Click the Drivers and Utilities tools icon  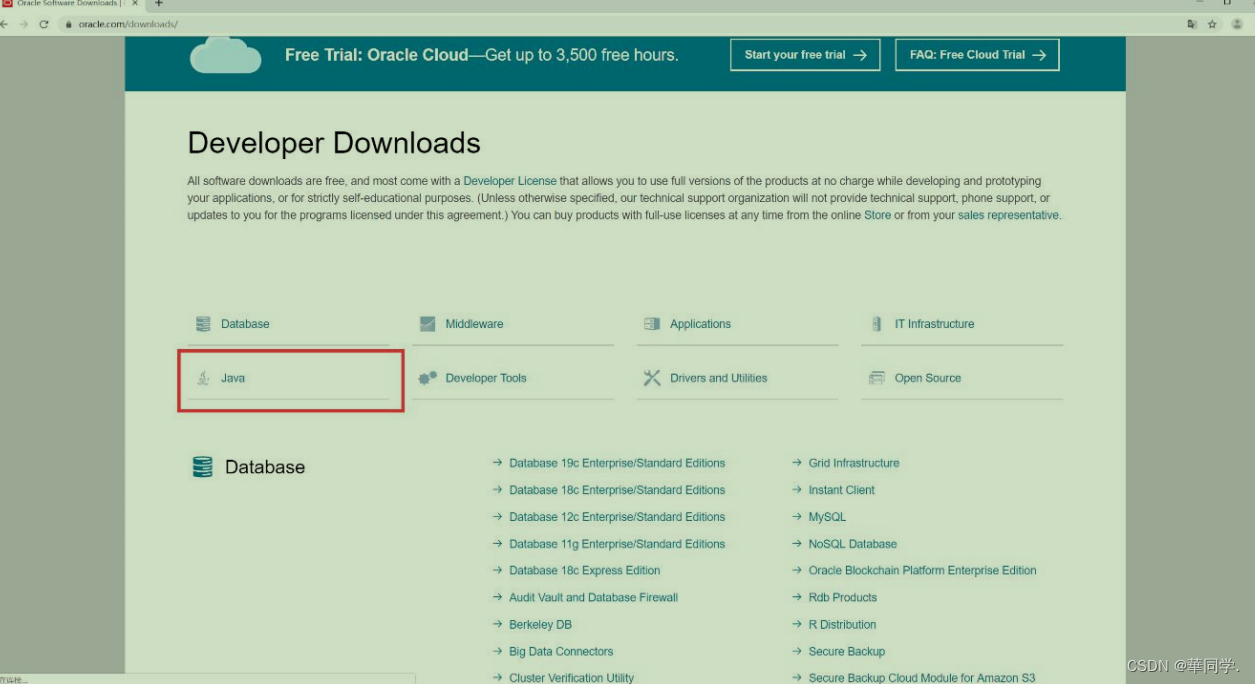pos(652,378)
